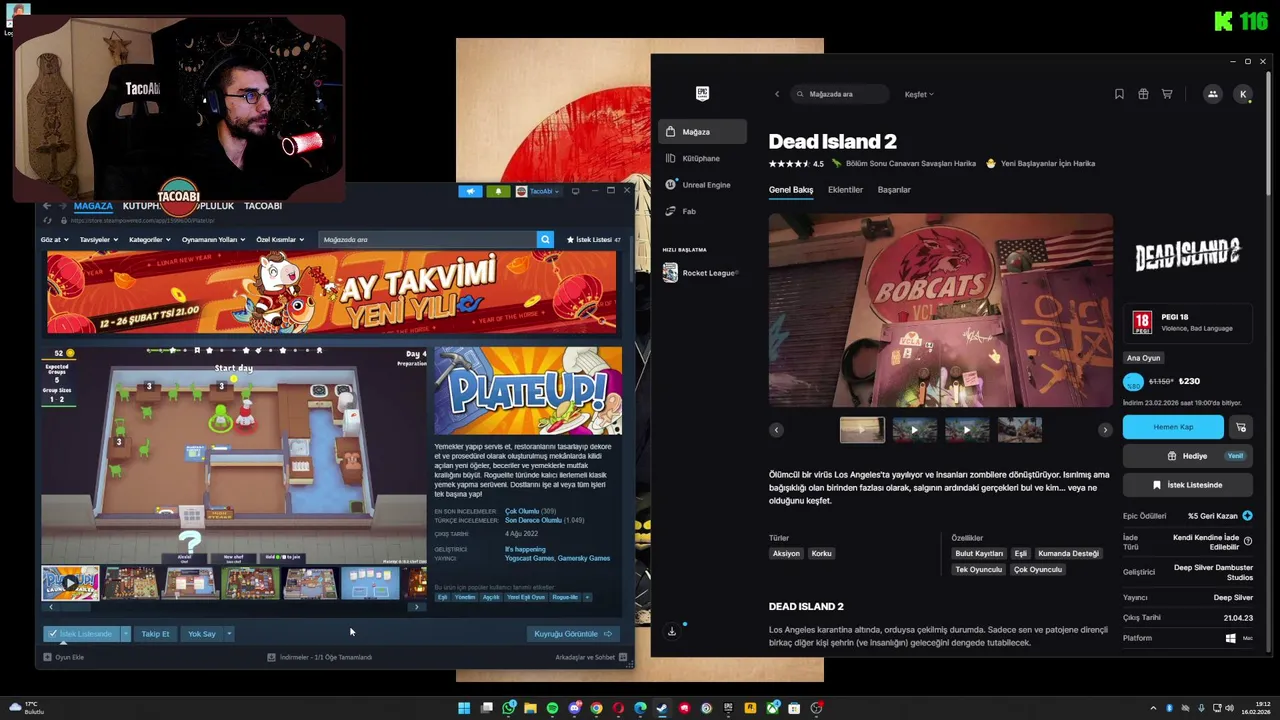Viewport: 1280px width, 720px height.
Task: Open Kütüphane in the Epic sidebar
Action: [702, 158]
